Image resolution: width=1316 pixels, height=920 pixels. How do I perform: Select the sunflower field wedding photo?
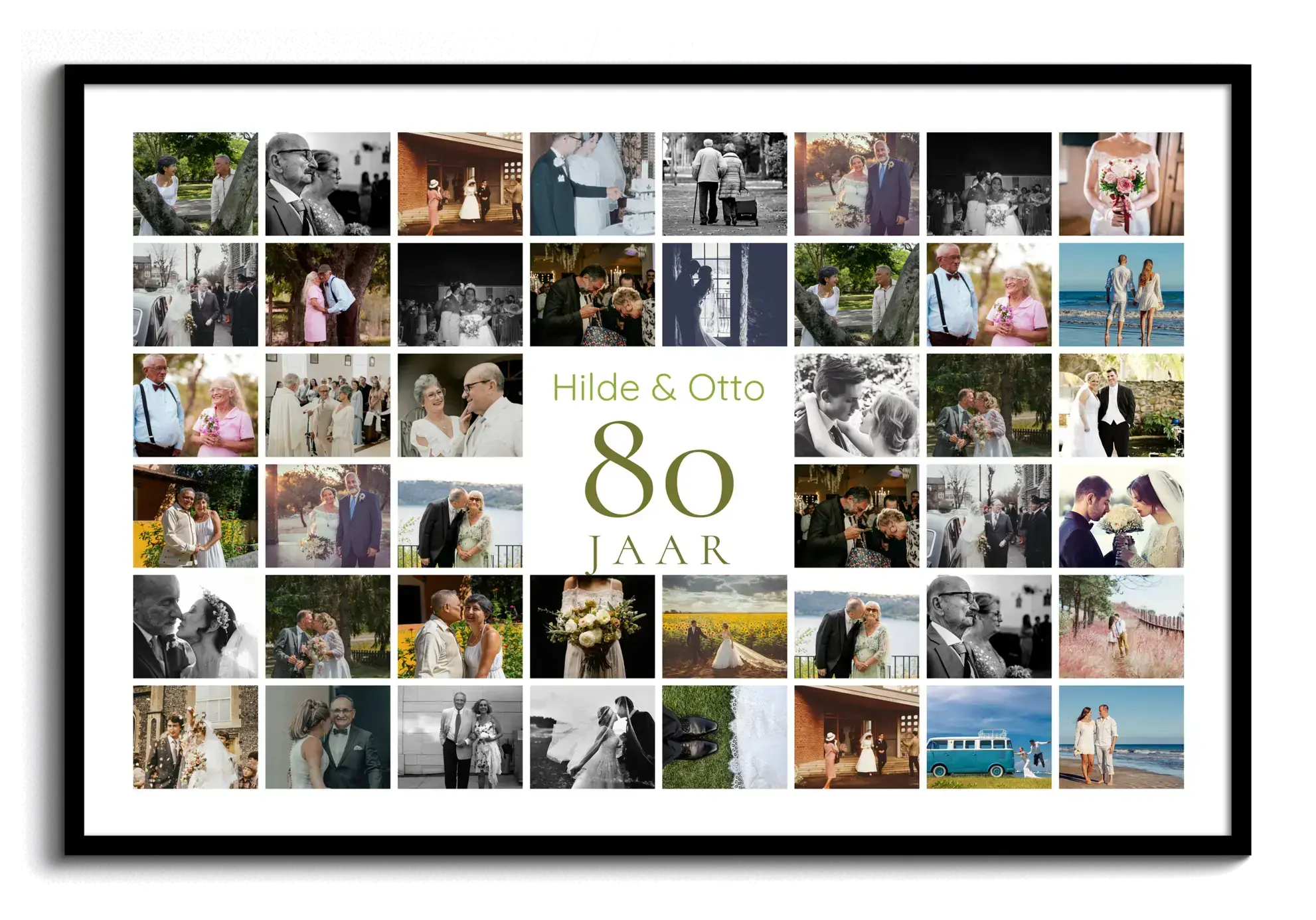724,626
